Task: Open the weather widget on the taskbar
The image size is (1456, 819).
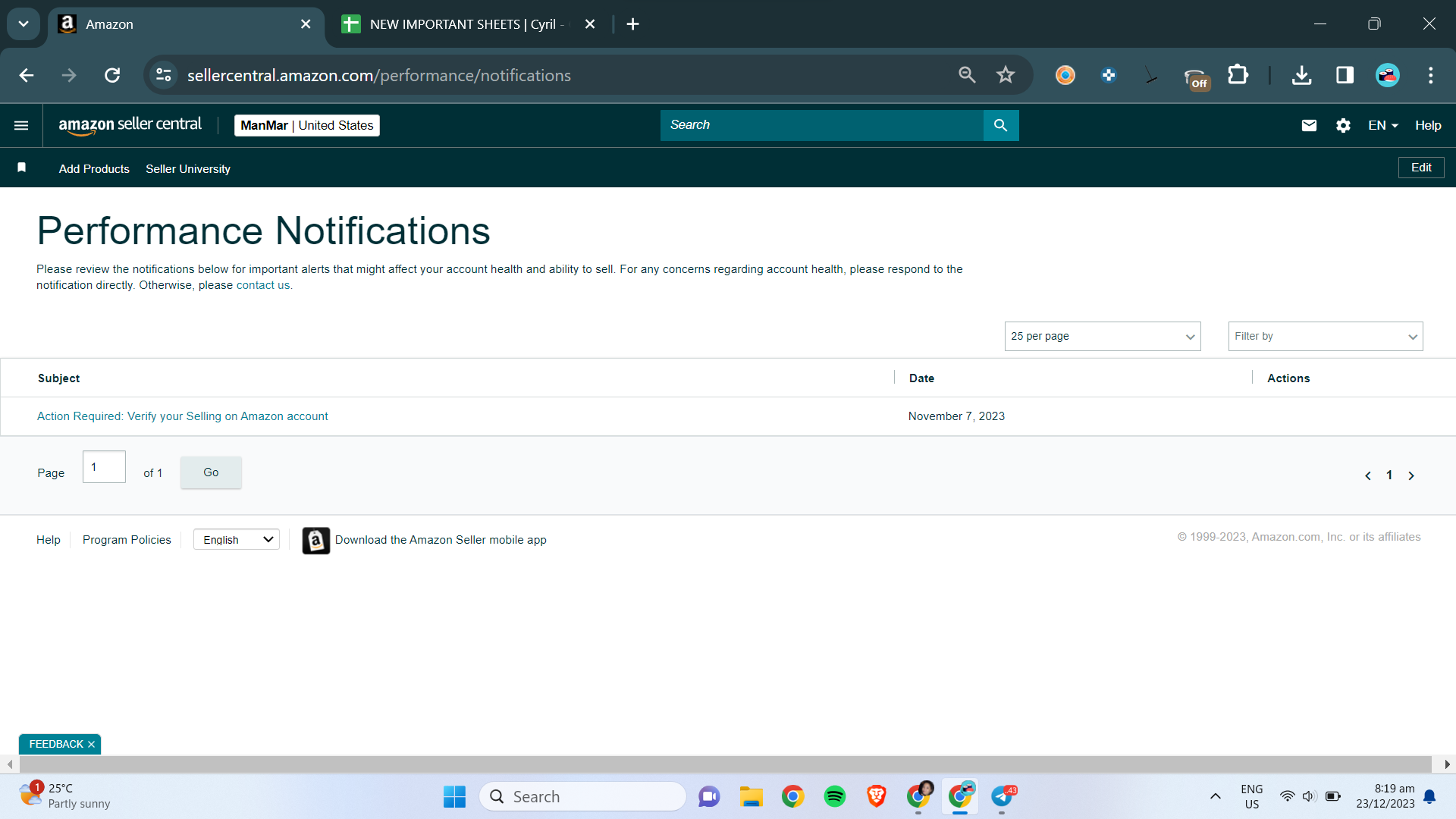Action: point(65,796)
